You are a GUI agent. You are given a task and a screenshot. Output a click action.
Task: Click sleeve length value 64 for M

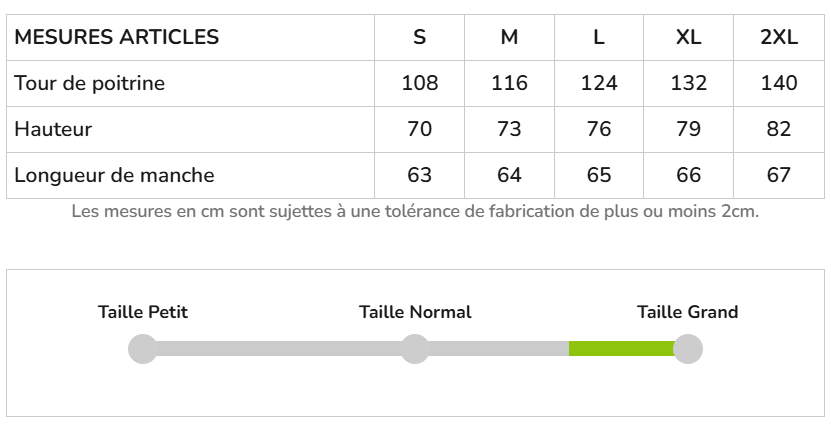coord(509,175)
